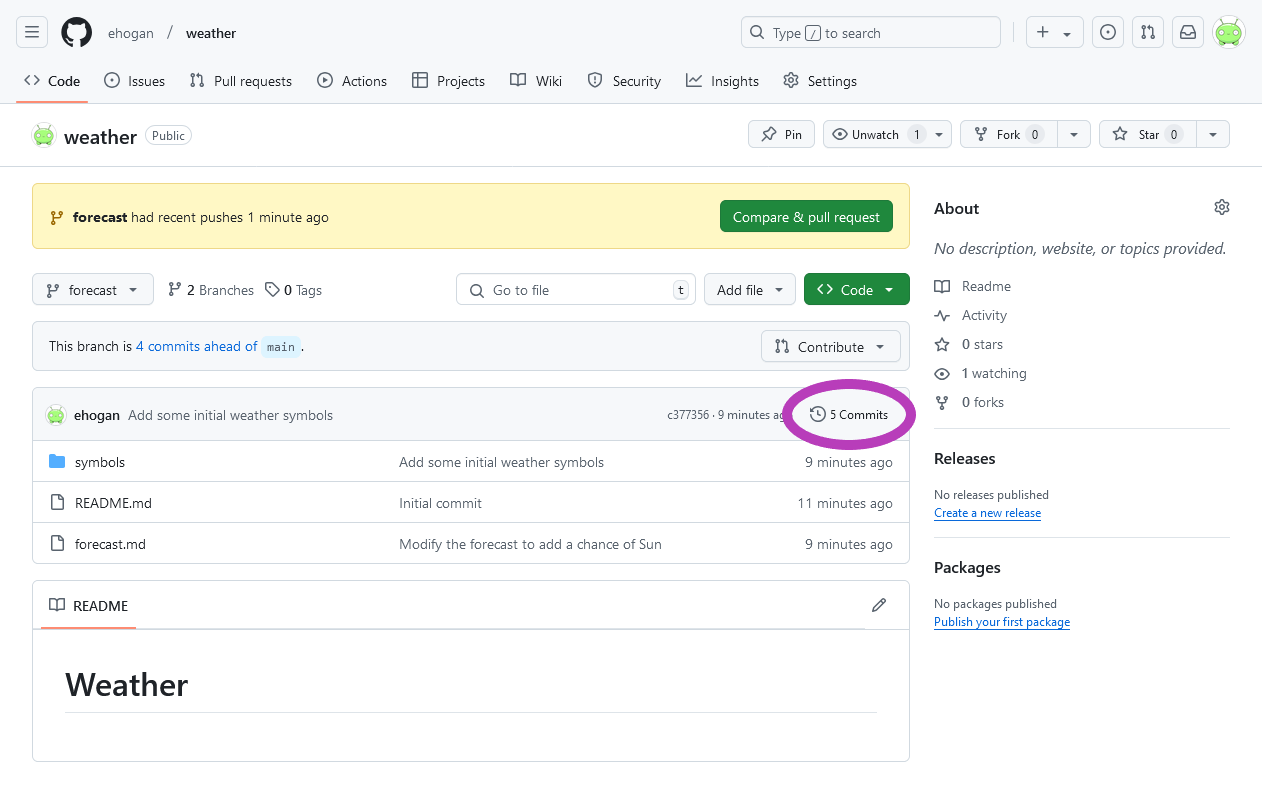Click Compare & pull request button
The image size is (1262, 797).
click(806, 217)
